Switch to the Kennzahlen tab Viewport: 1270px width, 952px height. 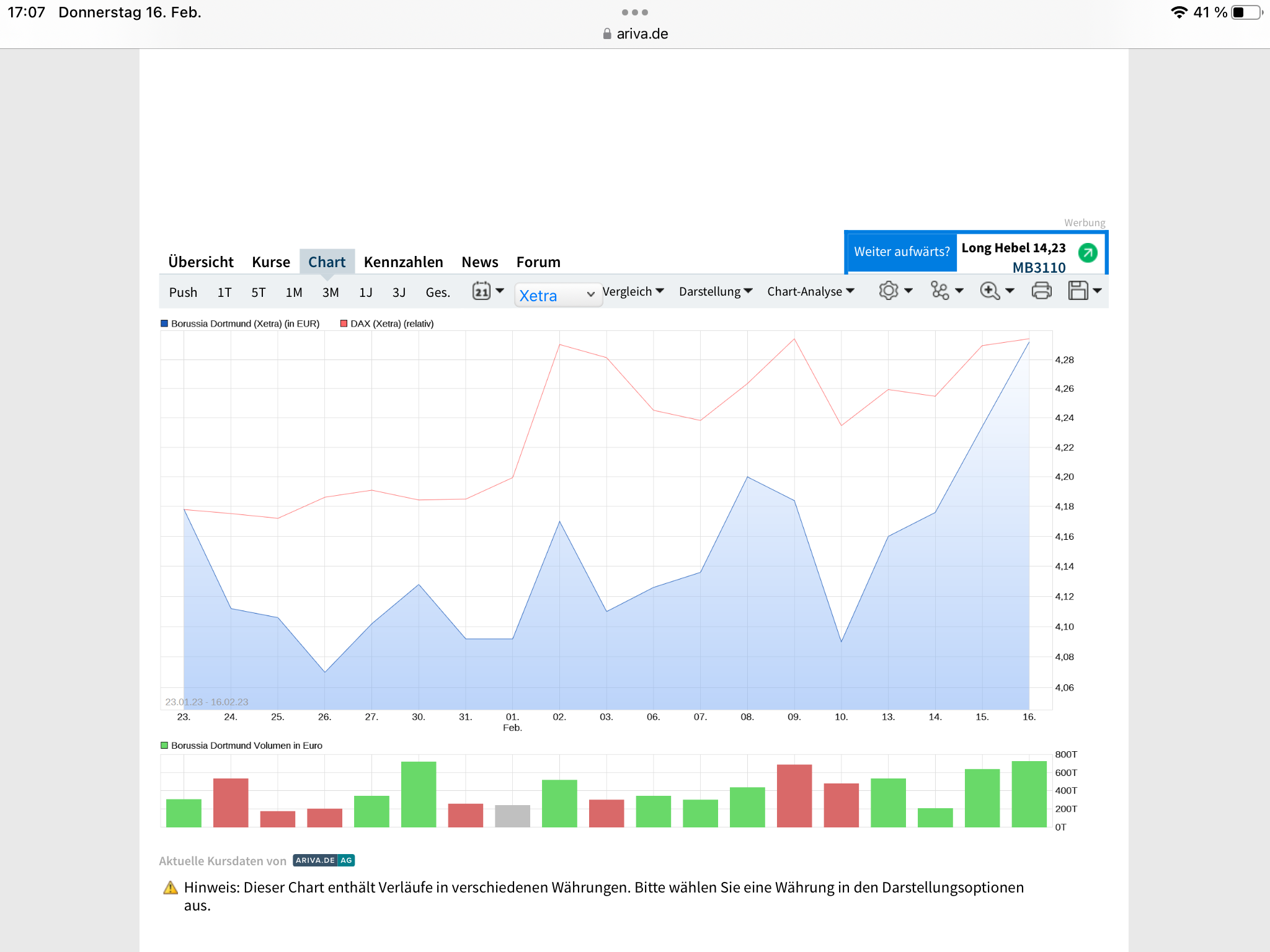coord(403,262)
